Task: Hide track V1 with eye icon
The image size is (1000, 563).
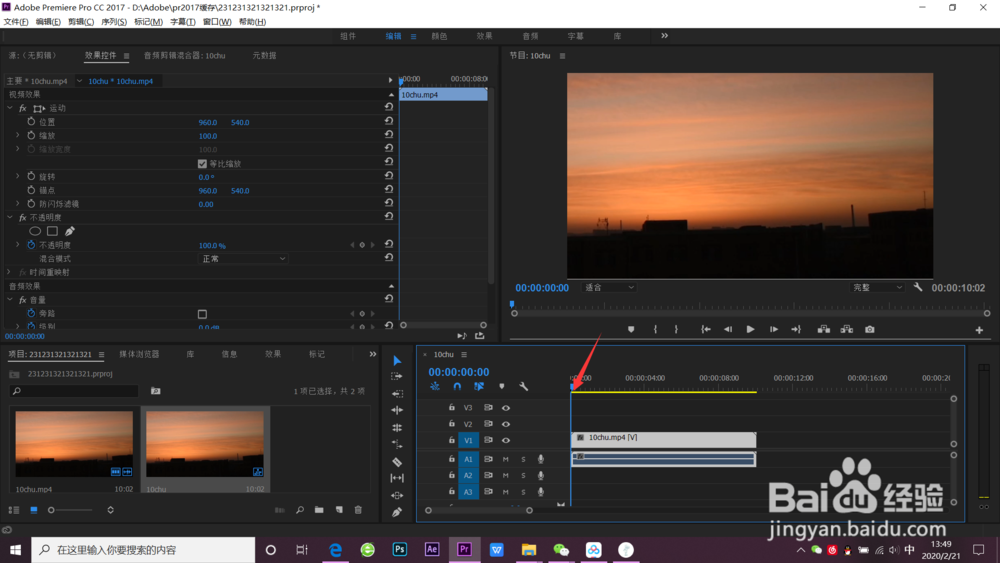Action: 506,440
